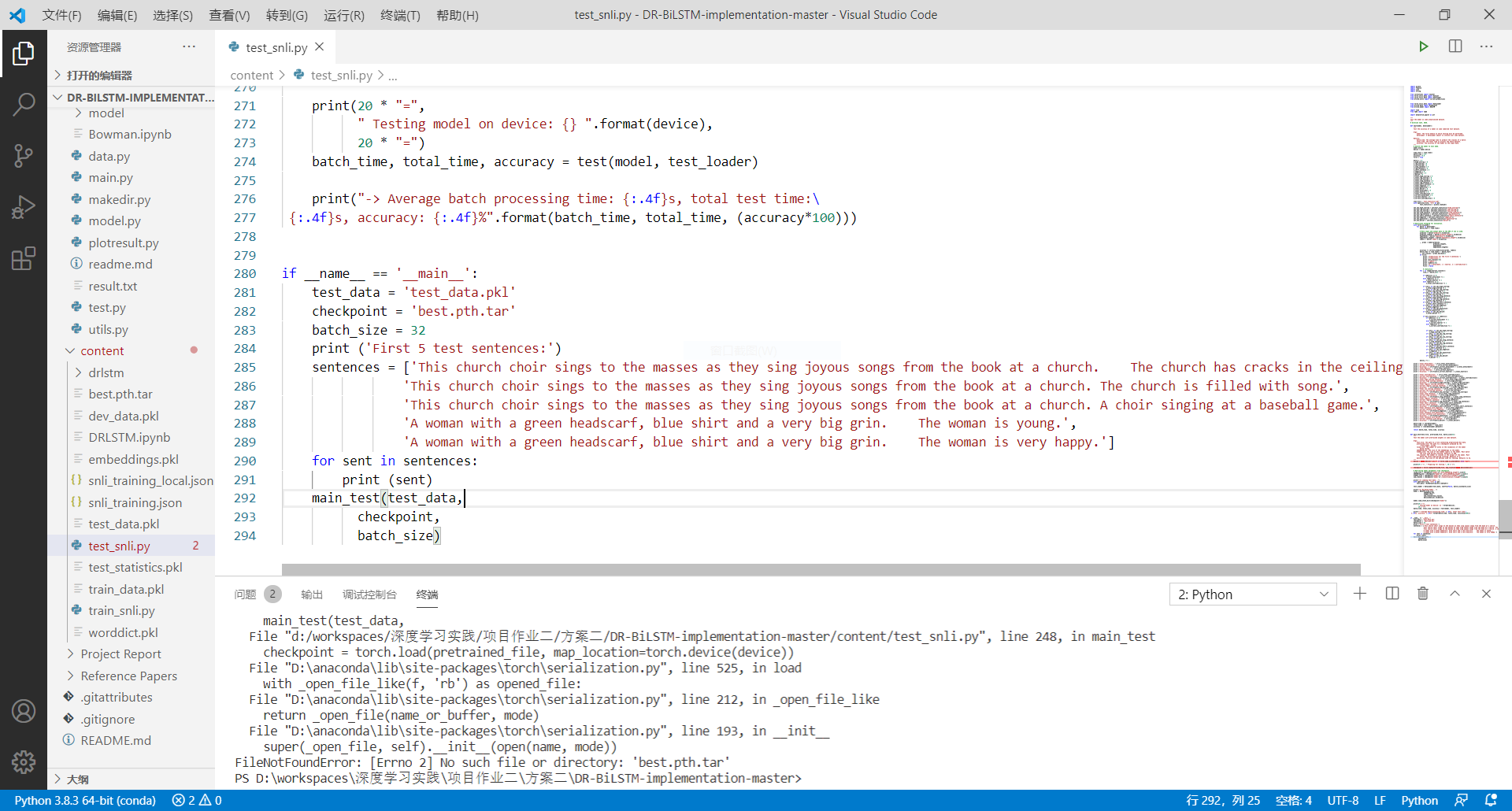Open readme.md in the explorer
Image resolution: width=1512 pixels, height=811 pixels.
[x=120, y=265]
